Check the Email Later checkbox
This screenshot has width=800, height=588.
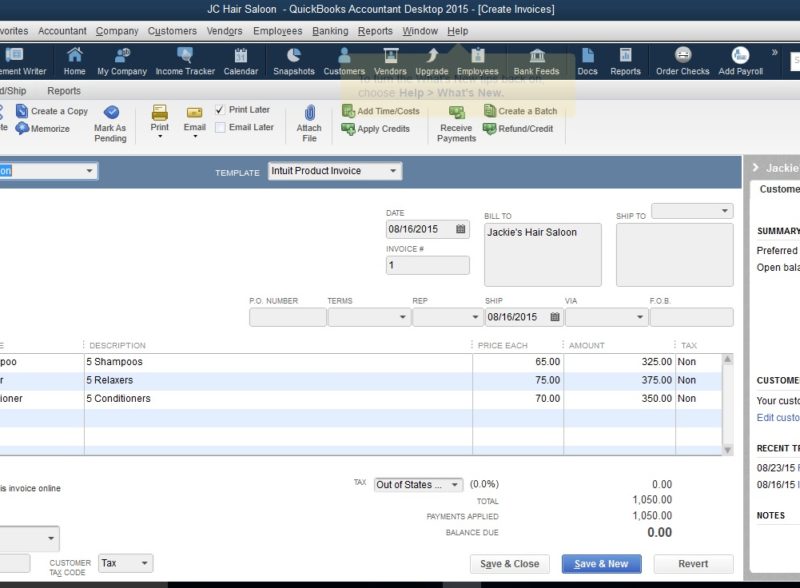tap(220, 128)
